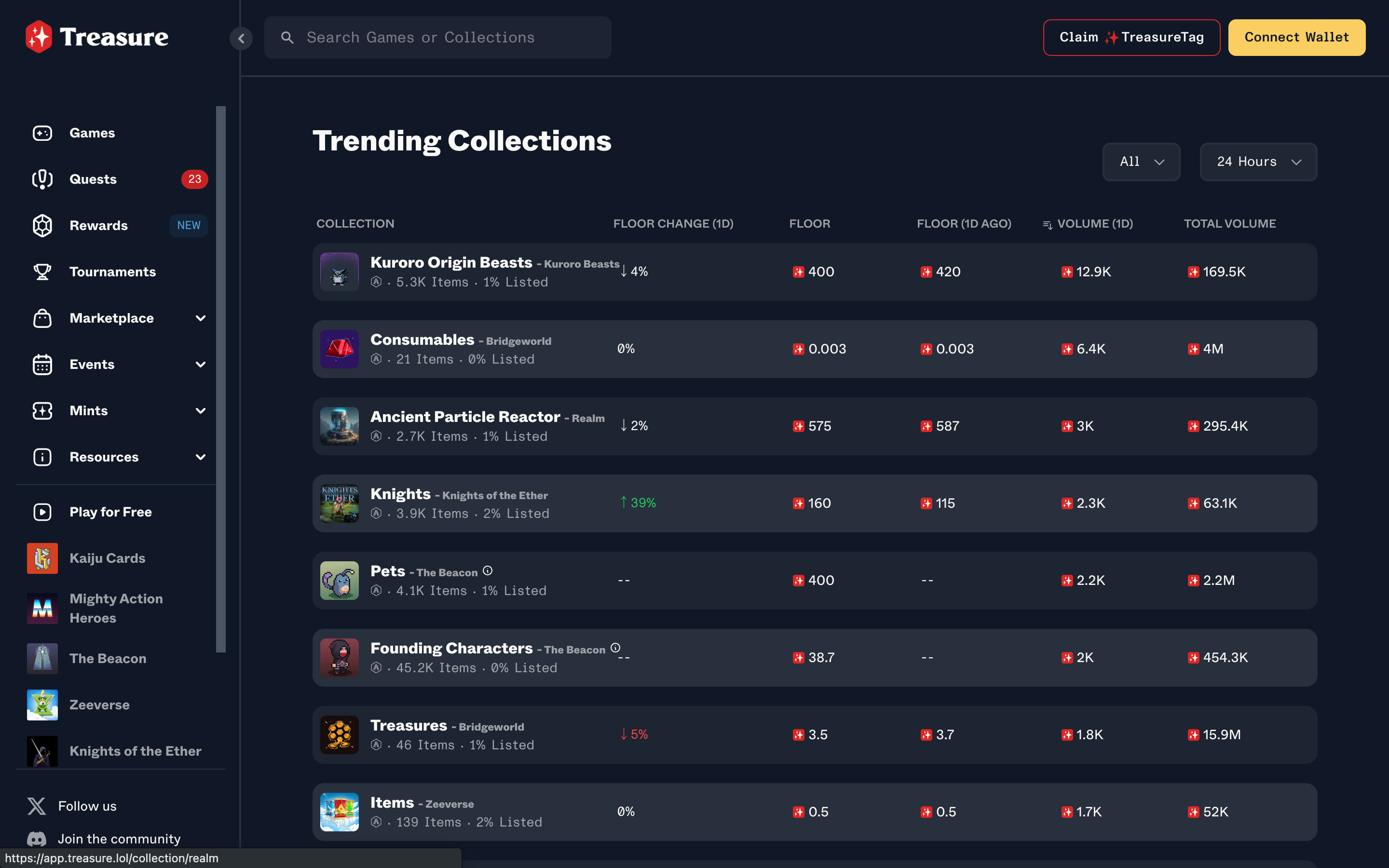Screen dimensions: 1389x868
Task: Click the search magnifier icon
Action: [x=287, y=38]
